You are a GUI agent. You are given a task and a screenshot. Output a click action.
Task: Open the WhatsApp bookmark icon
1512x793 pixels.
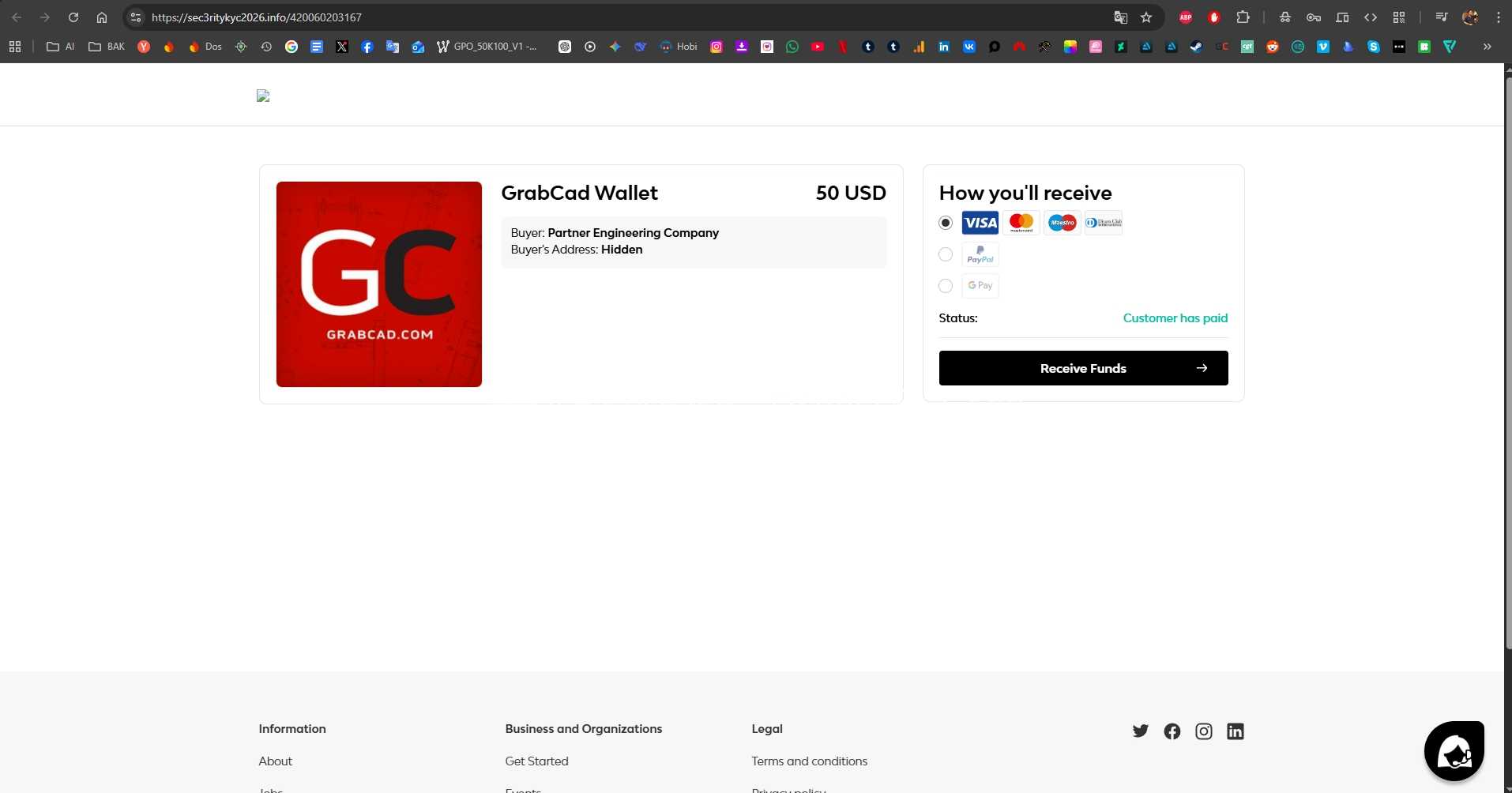pos(792,47)
